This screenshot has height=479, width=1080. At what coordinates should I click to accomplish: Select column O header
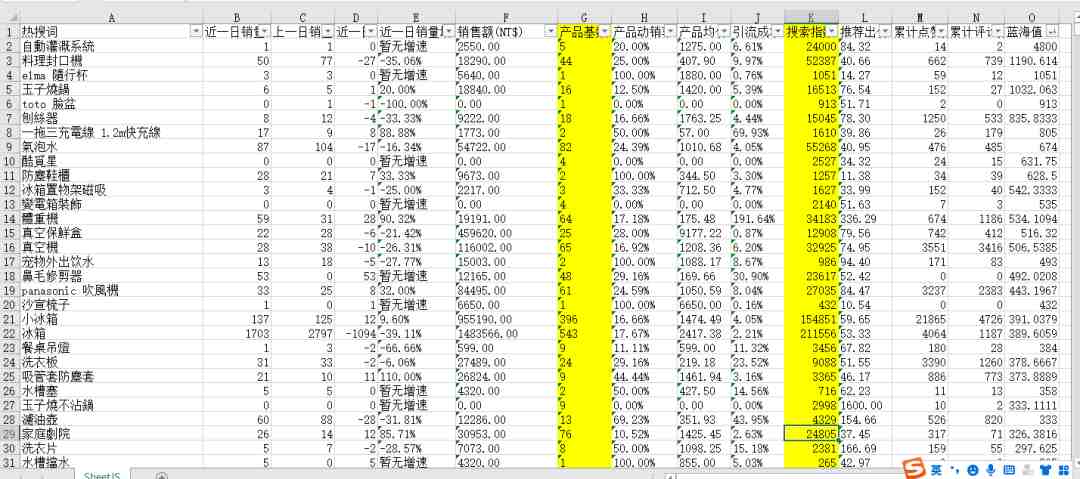pos(1032,18)
